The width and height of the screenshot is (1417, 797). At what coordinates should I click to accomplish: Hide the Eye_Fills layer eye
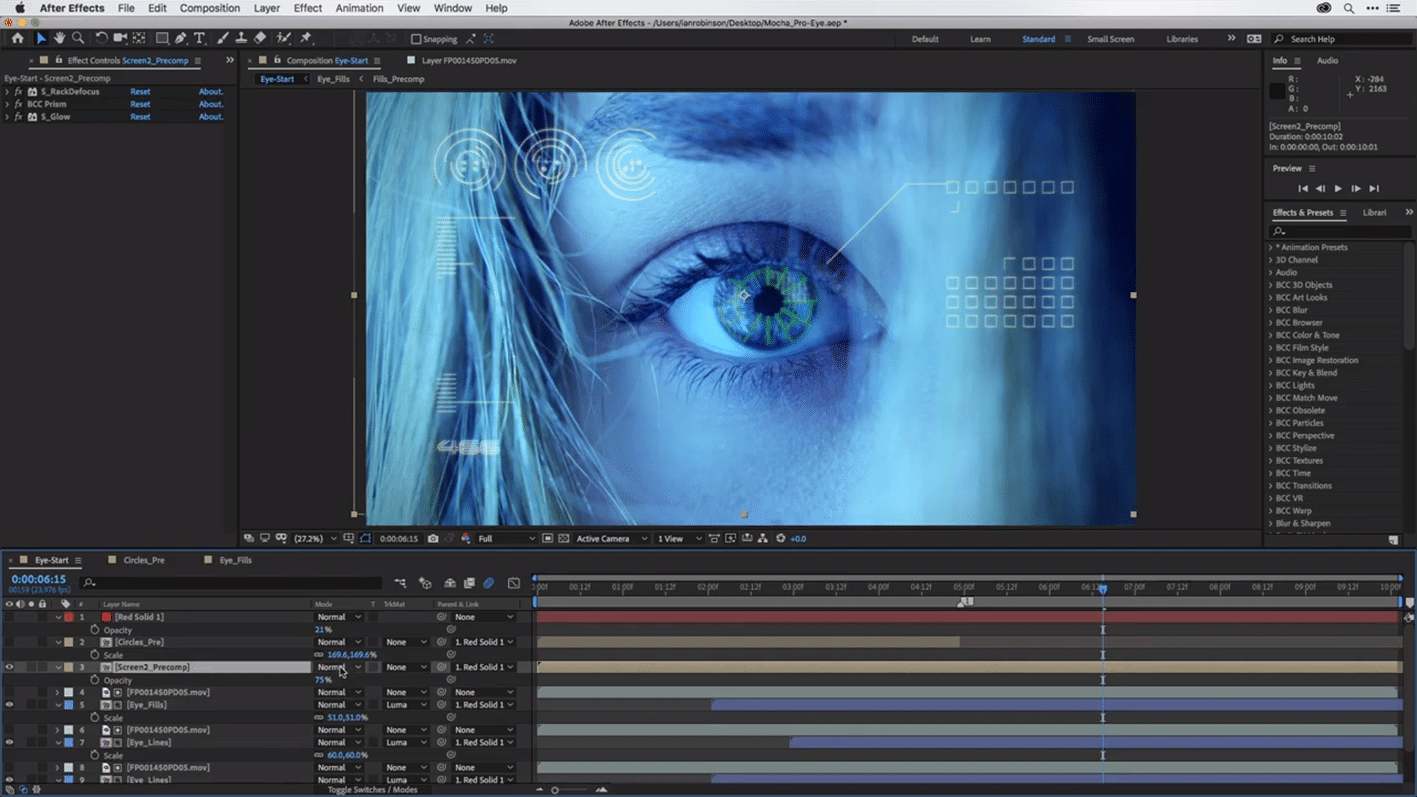point(9,705)
